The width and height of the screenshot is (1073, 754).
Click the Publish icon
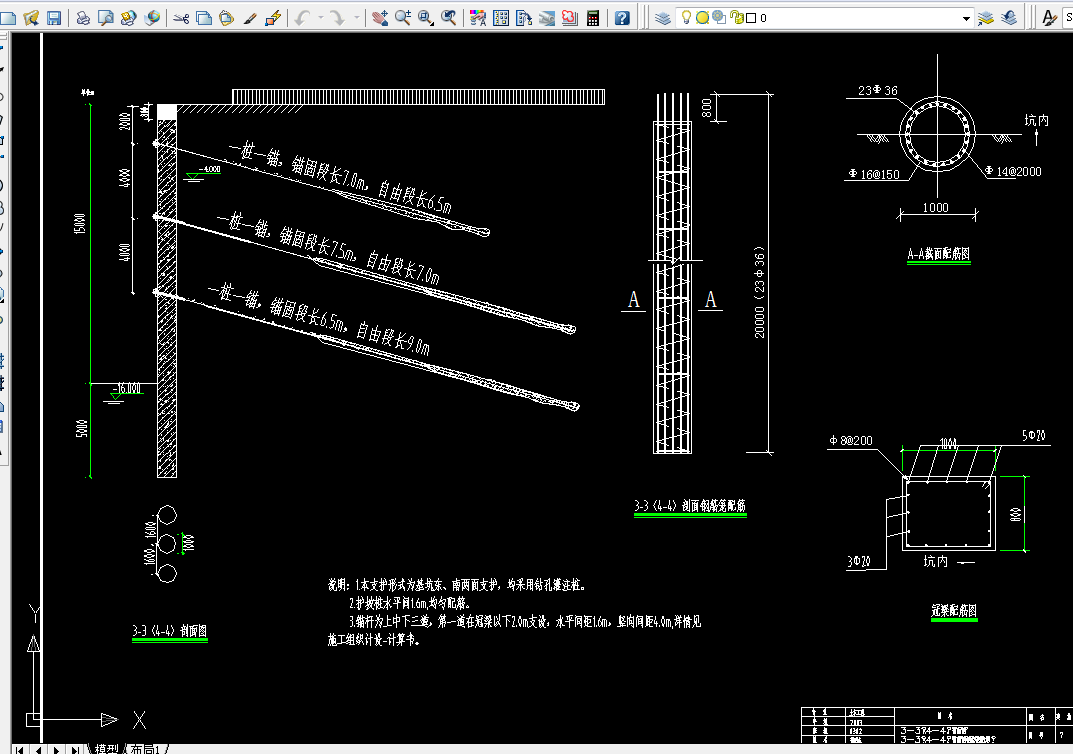[x=129, y=18]
